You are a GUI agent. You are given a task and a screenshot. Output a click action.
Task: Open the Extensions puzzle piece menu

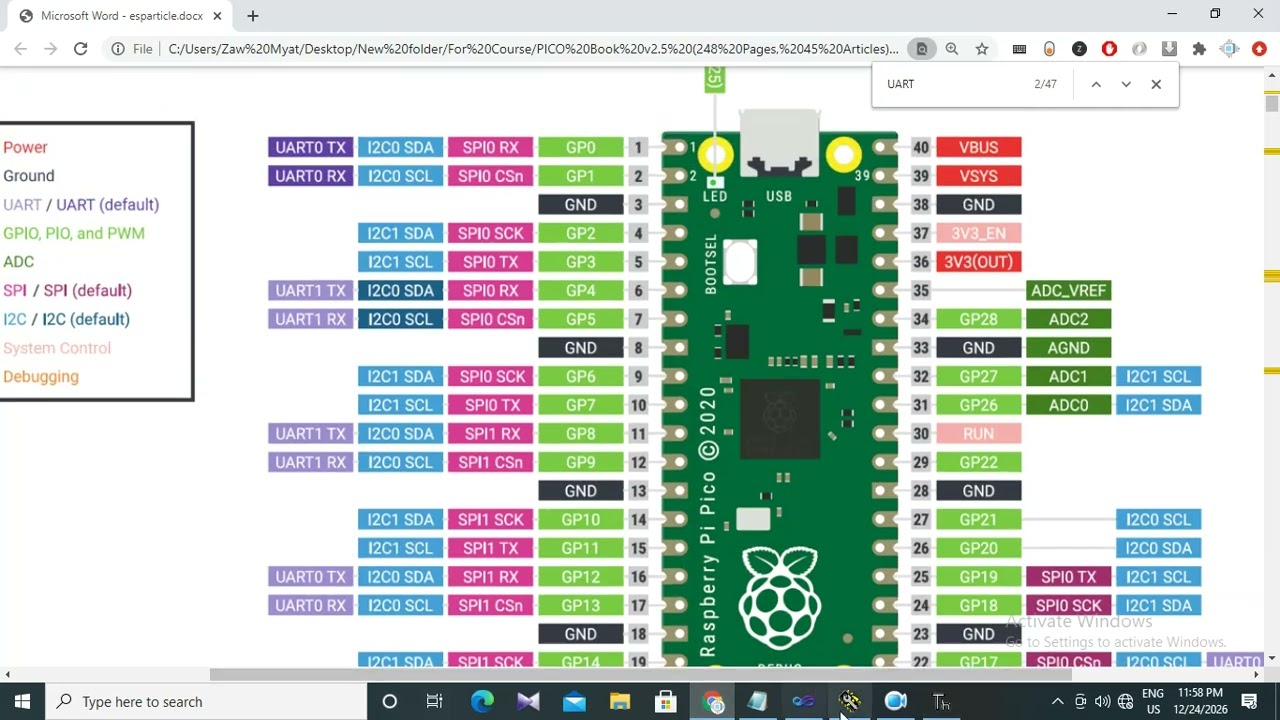pyautogui.click(x=1199, y=48)
